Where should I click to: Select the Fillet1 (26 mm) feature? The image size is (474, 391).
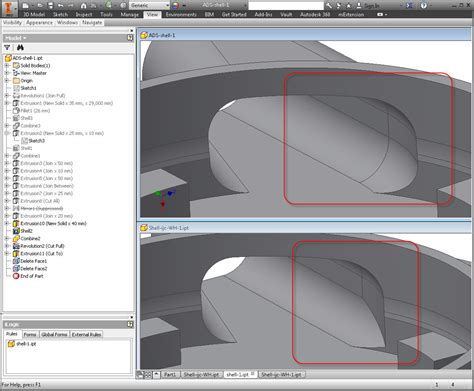tap(35, 111)
